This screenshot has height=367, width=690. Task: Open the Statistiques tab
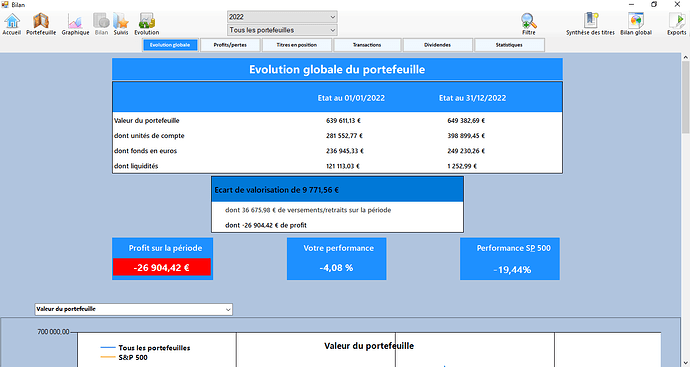pyautogui.click(x=509, y=45)
